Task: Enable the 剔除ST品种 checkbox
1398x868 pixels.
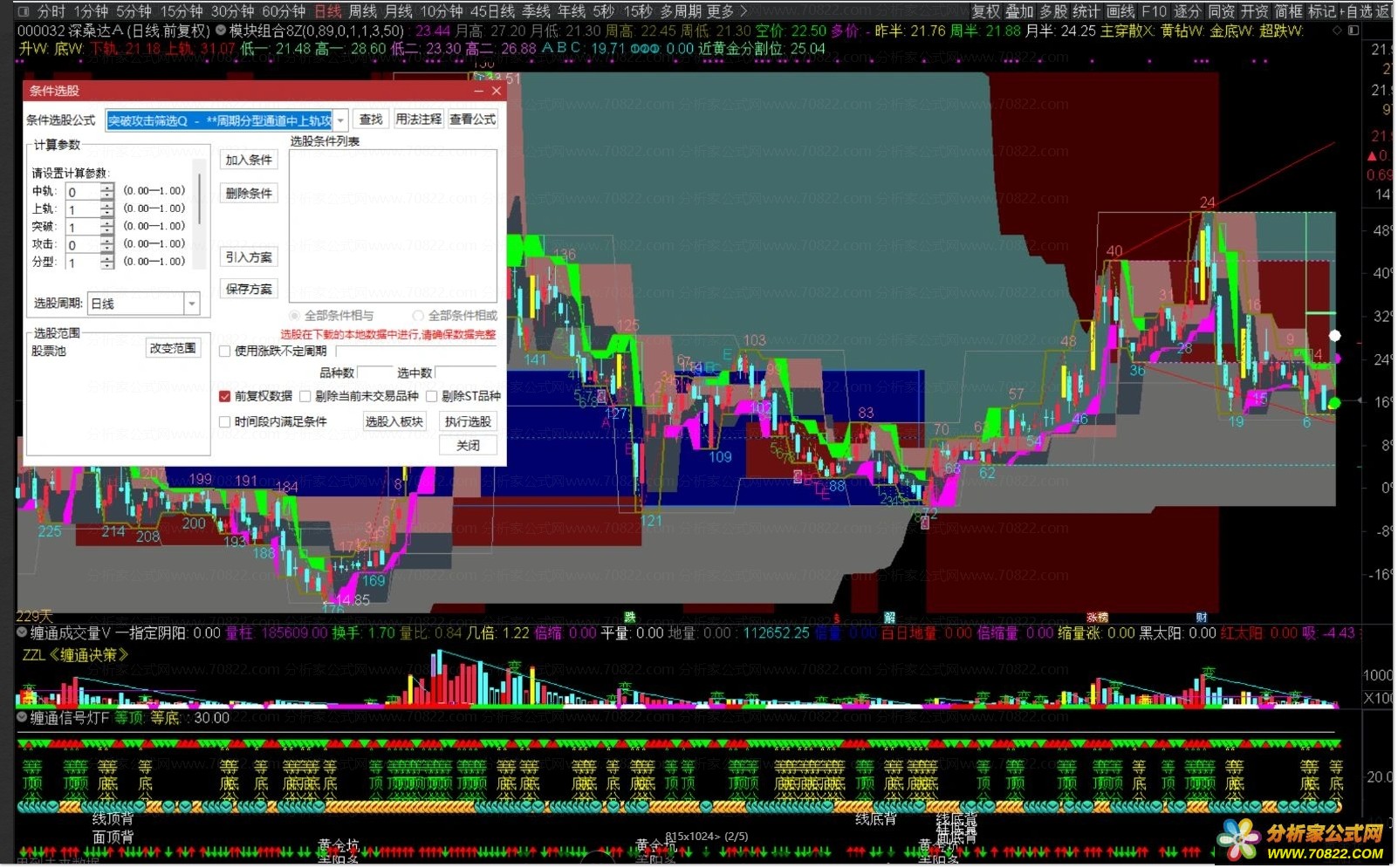Action: tap(432, 396)
